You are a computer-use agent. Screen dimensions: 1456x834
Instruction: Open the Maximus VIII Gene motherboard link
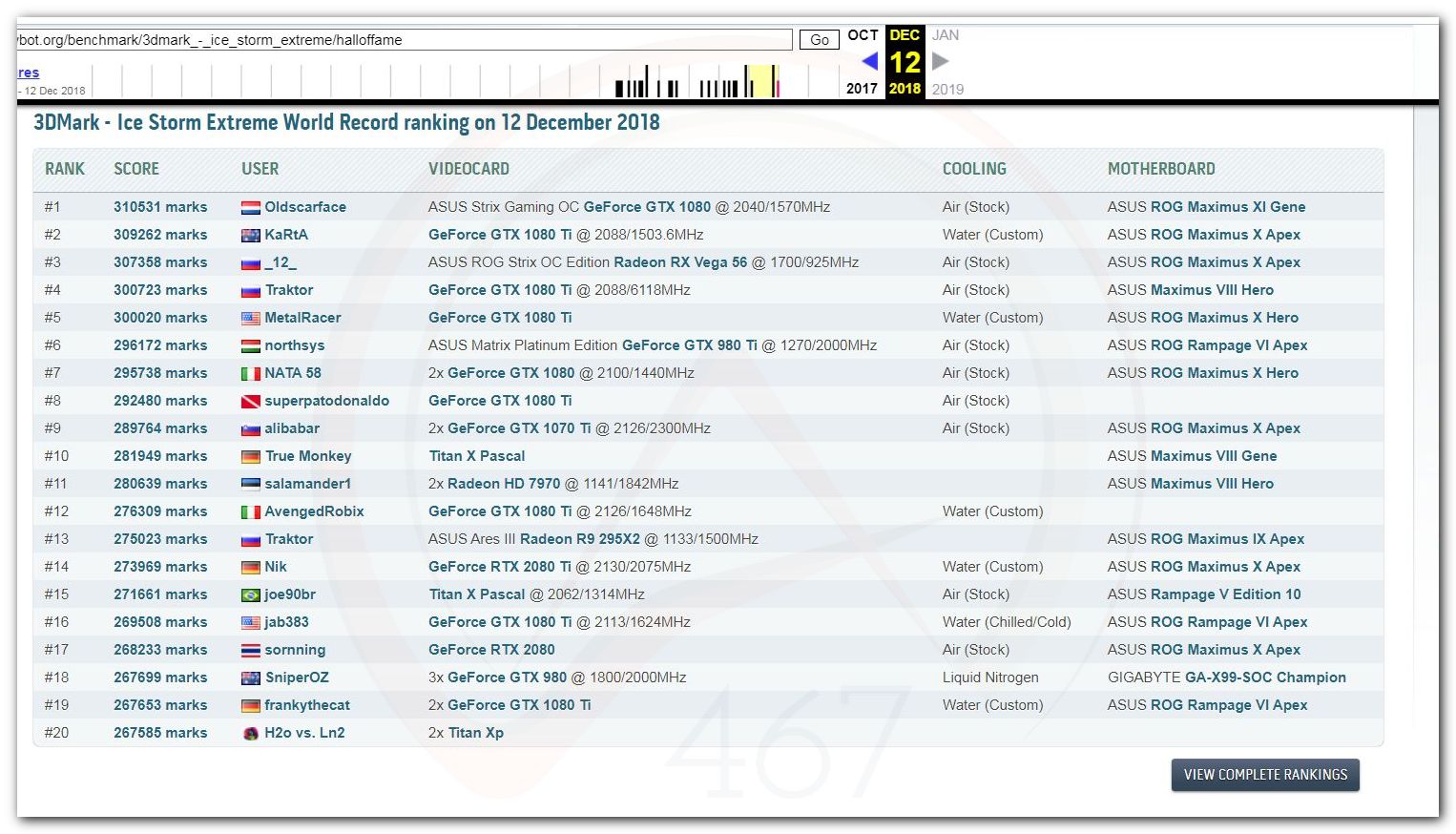click(x=1214, y=456)
